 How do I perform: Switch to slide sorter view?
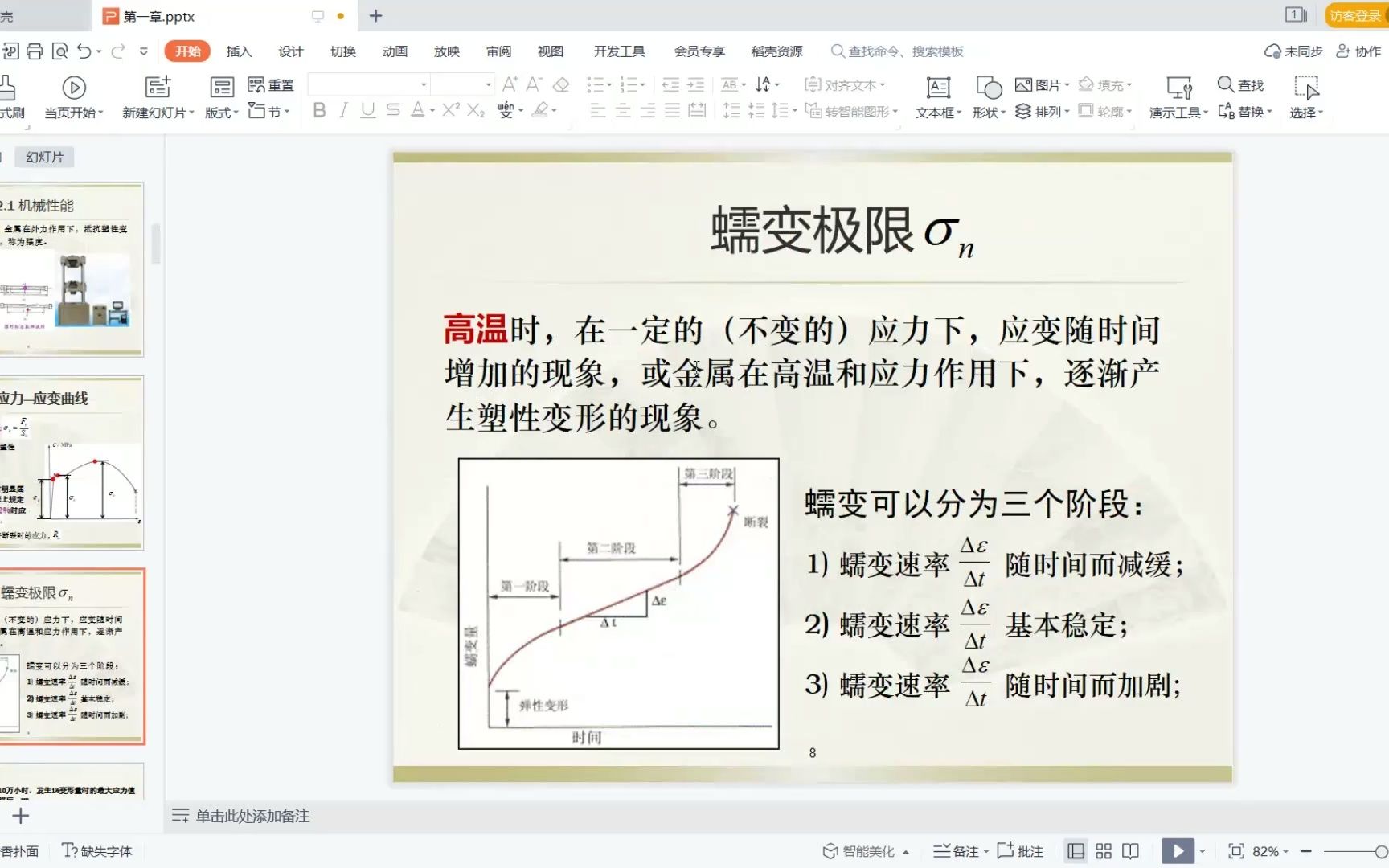click(x=1104, y=851)
